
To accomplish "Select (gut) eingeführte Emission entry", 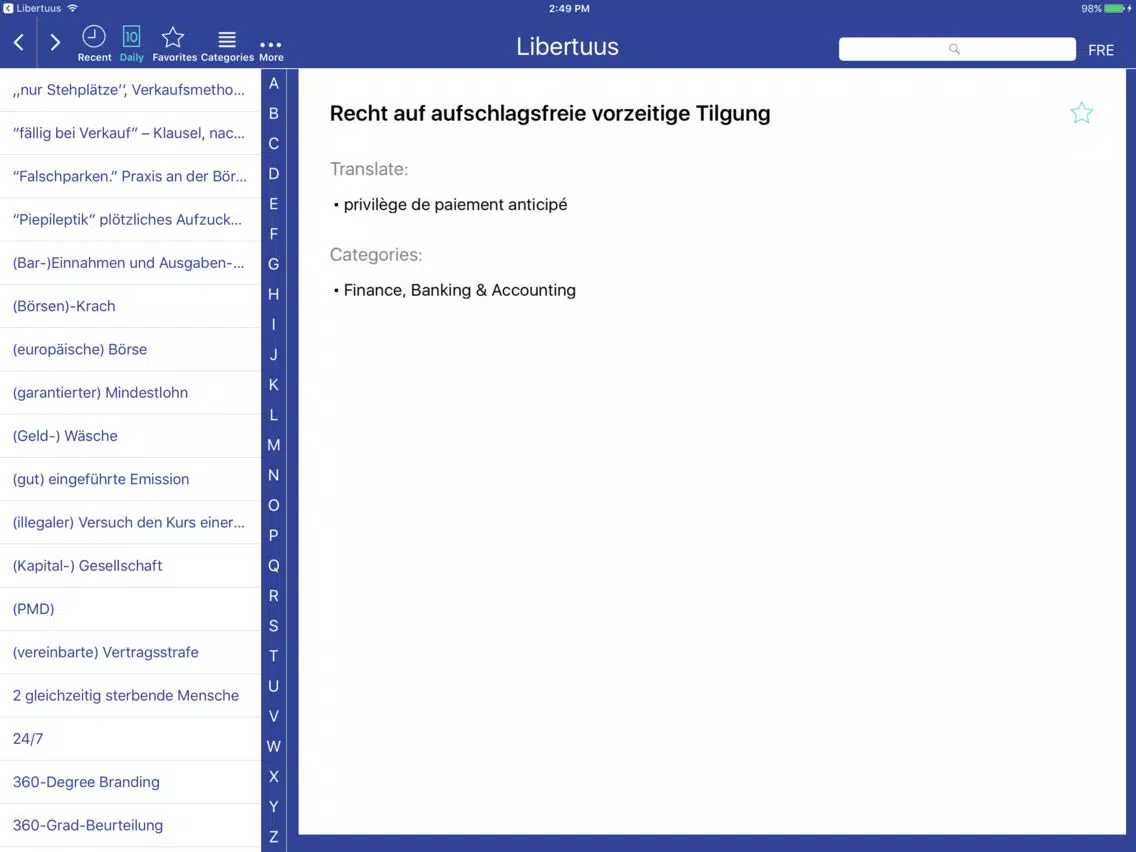I will pyautogui.click(x=130, y=479).
